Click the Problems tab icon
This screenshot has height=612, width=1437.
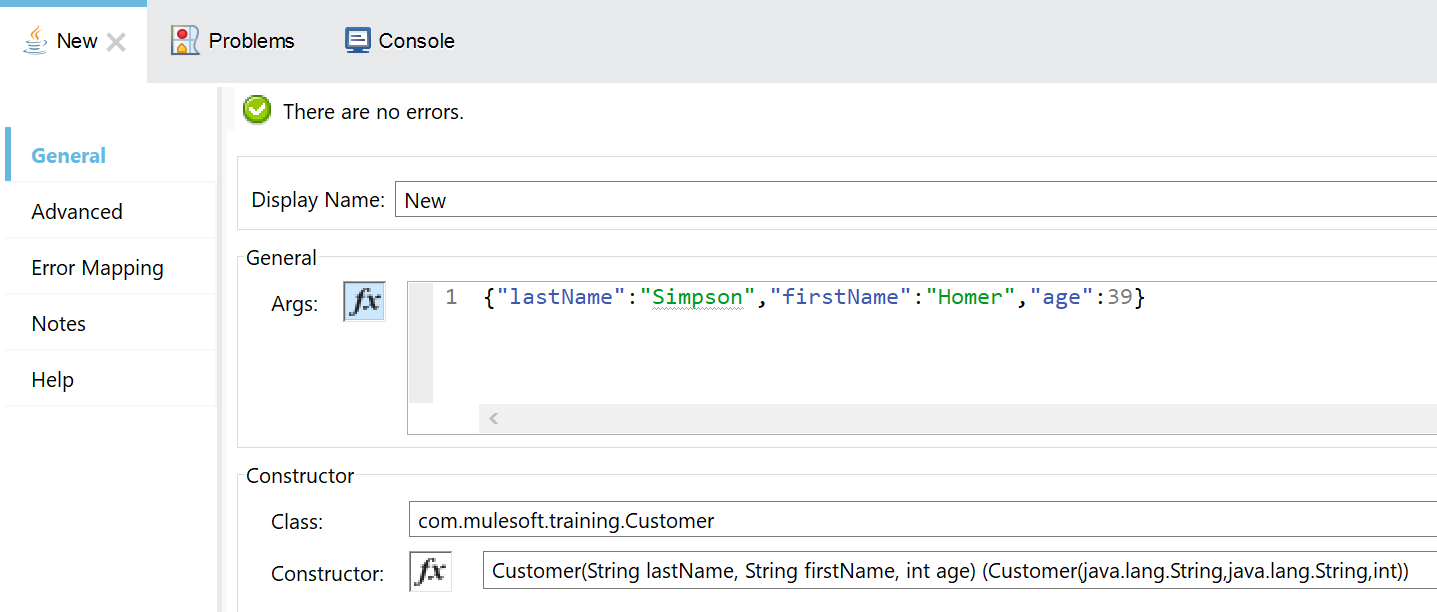click(x=185, y=41)
